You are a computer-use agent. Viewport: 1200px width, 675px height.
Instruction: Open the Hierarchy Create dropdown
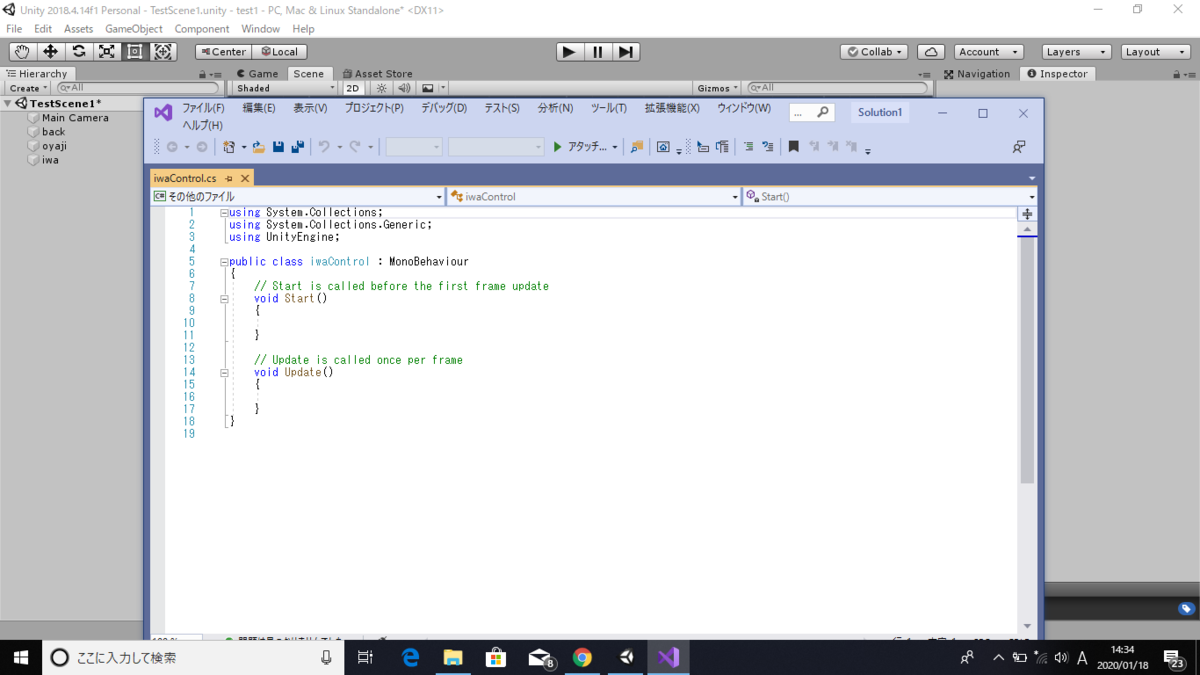(28, 88)
